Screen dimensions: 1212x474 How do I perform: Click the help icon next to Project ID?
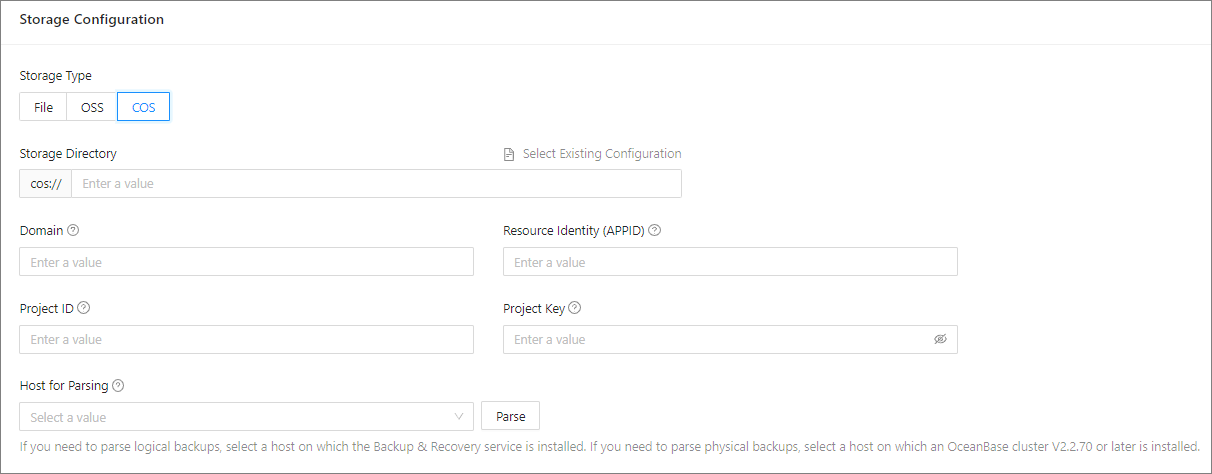[84, 308]
